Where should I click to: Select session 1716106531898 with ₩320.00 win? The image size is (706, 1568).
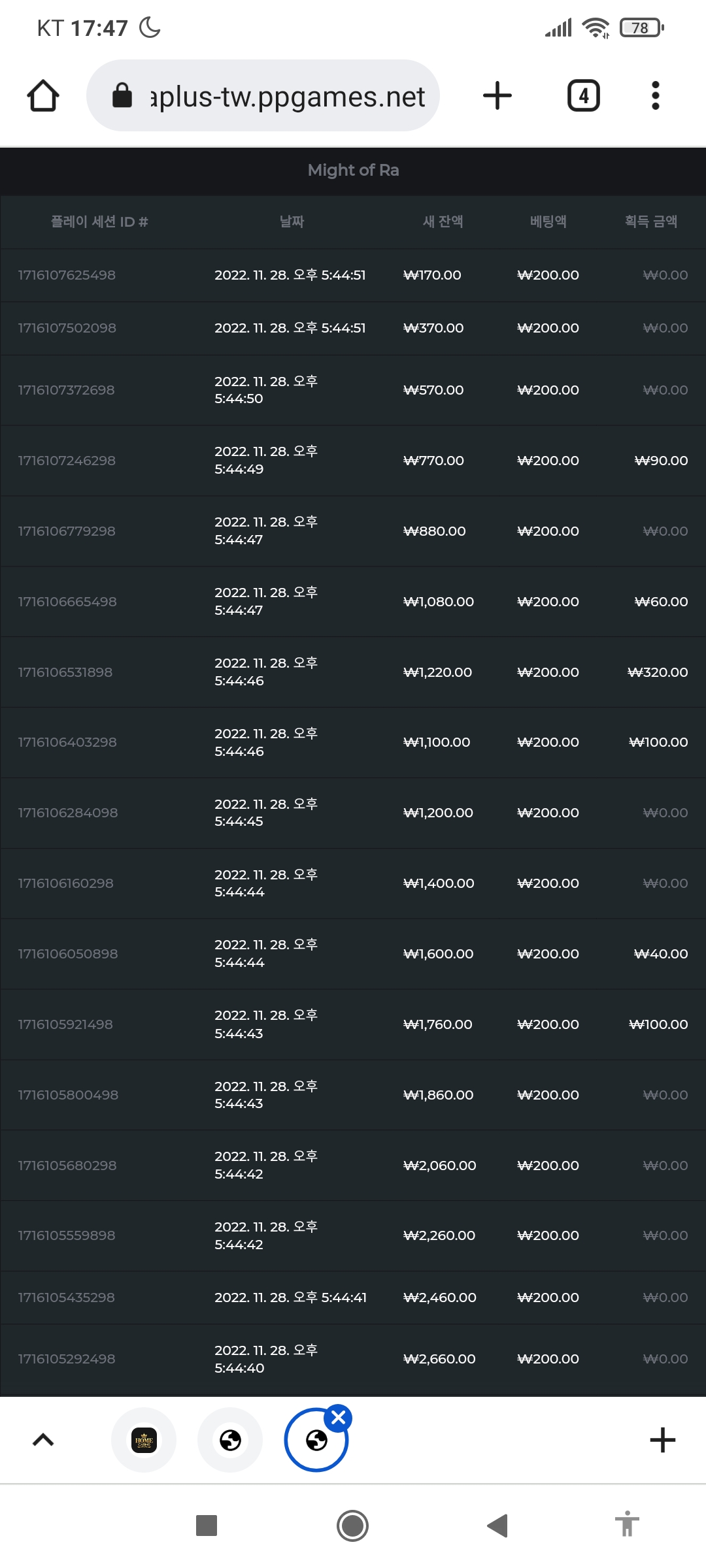pos(353,672)
